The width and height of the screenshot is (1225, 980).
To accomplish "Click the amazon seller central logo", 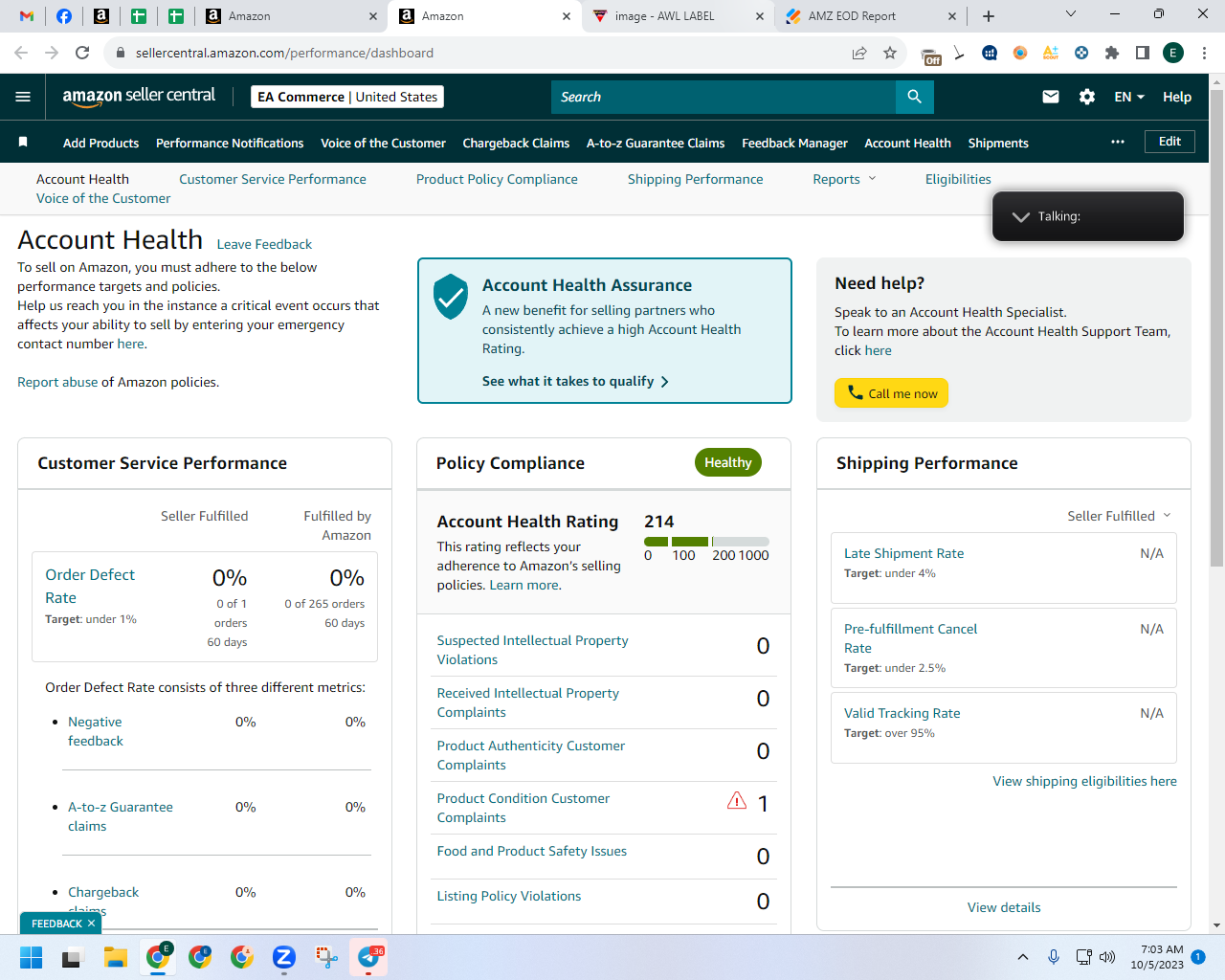I will (x=139, y=96).
